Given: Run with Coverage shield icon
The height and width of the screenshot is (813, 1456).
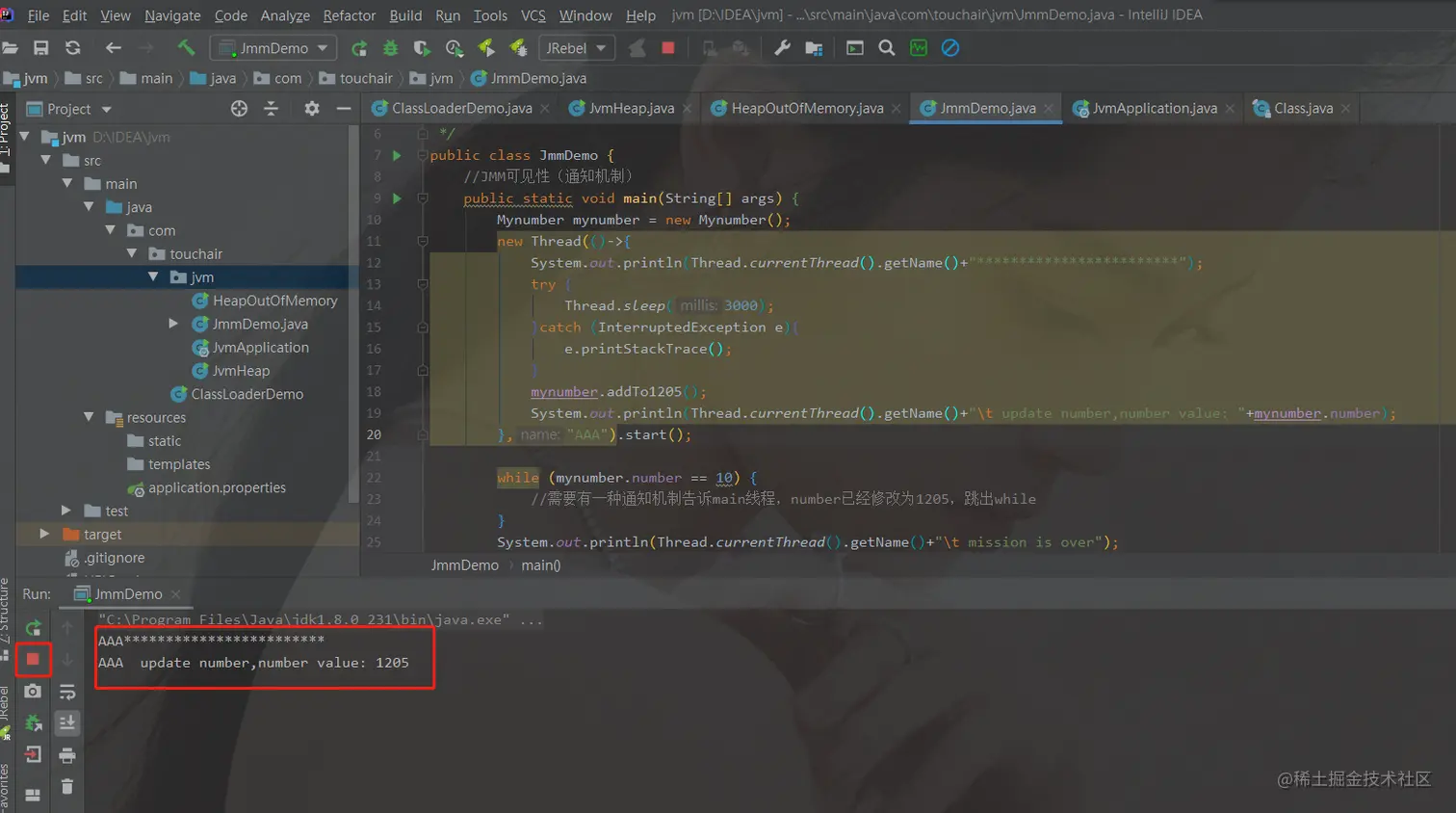Looking at the screenshot, I should (422, 48).
